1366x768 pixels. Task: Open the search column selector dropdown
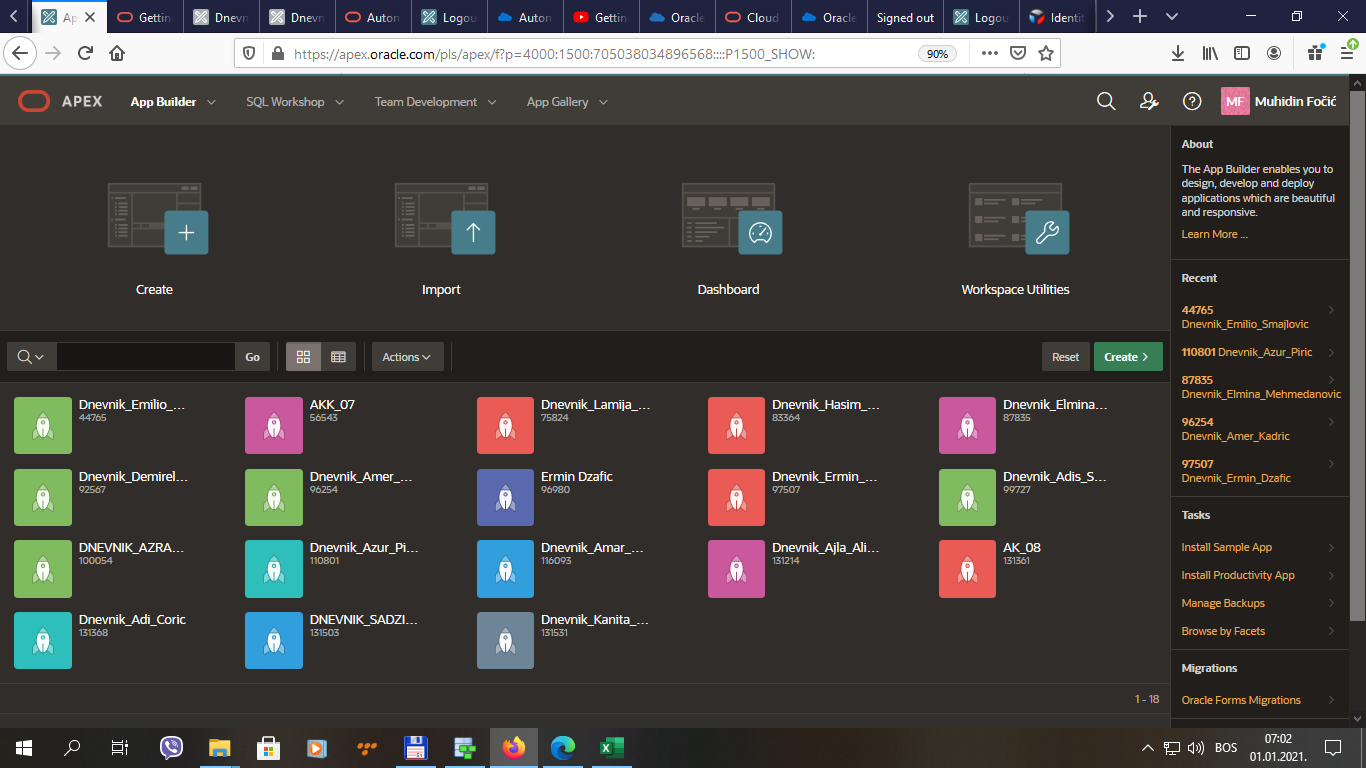pos(31,357)
